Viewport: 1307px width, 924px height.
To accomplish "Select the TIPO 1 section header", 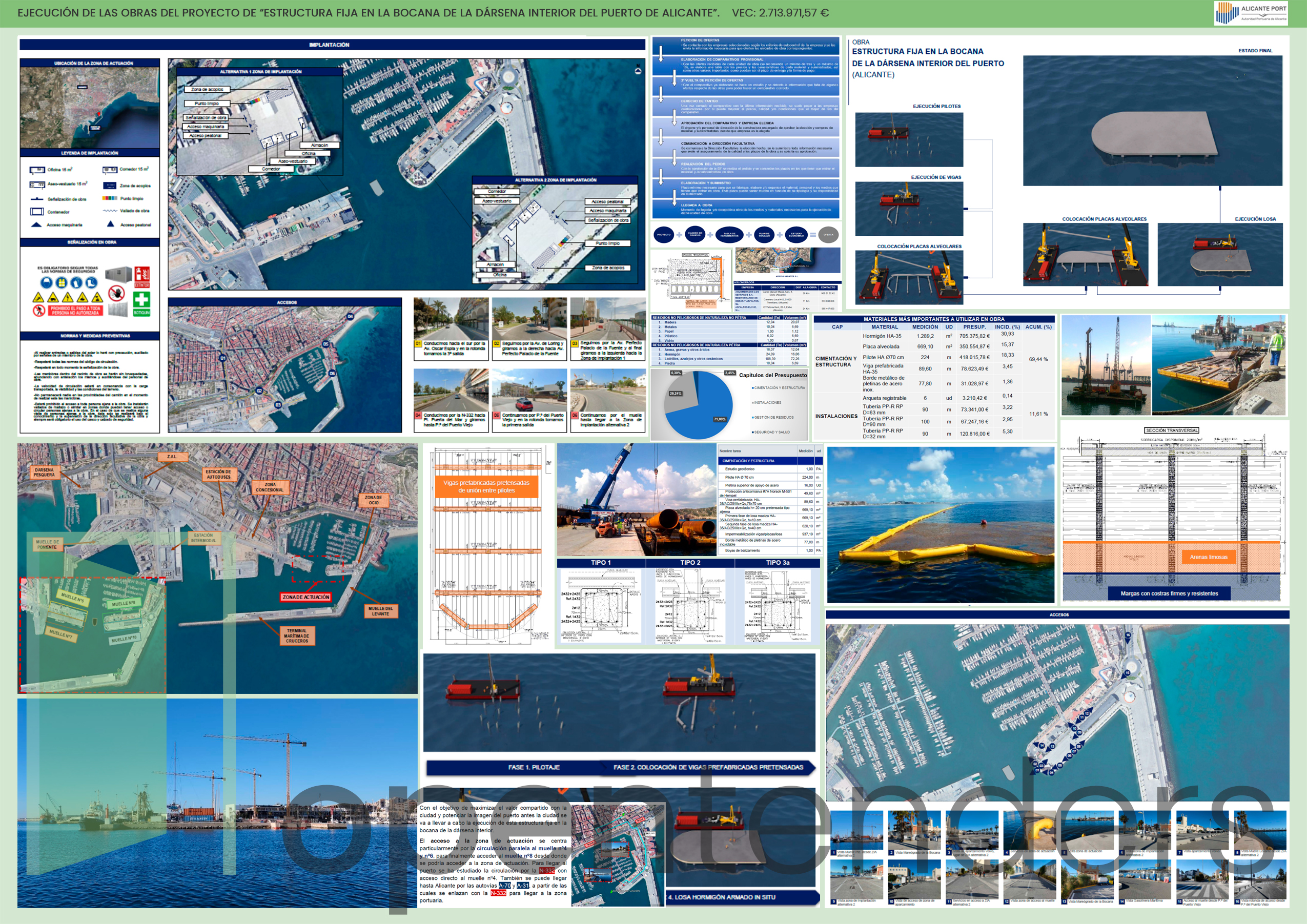I will [601, 563].
